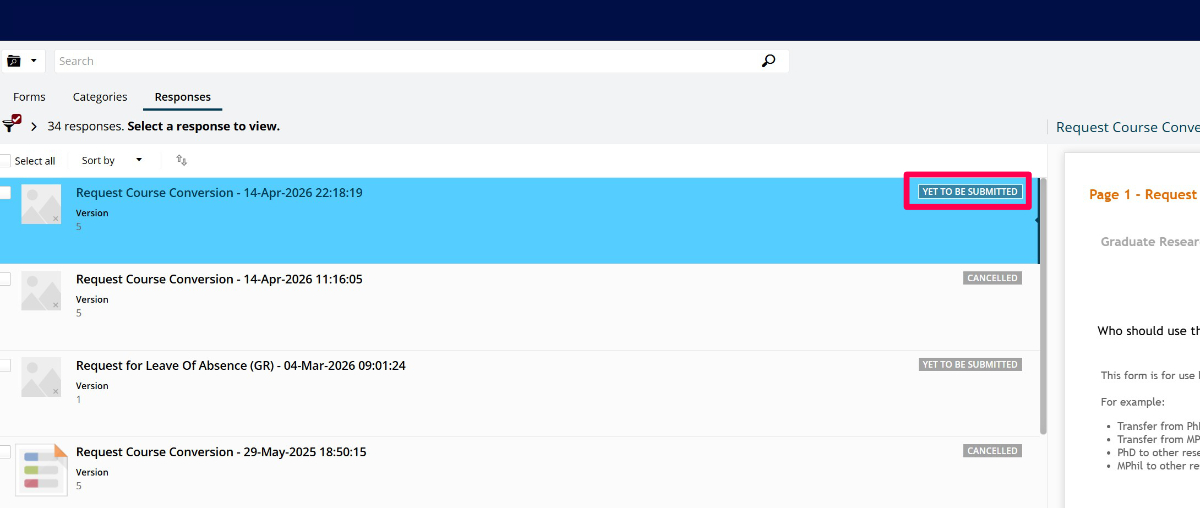Click the thumbnail of the 11:16:05 response
This screenshot has width=1200, height=508.
tap(41, 291)
